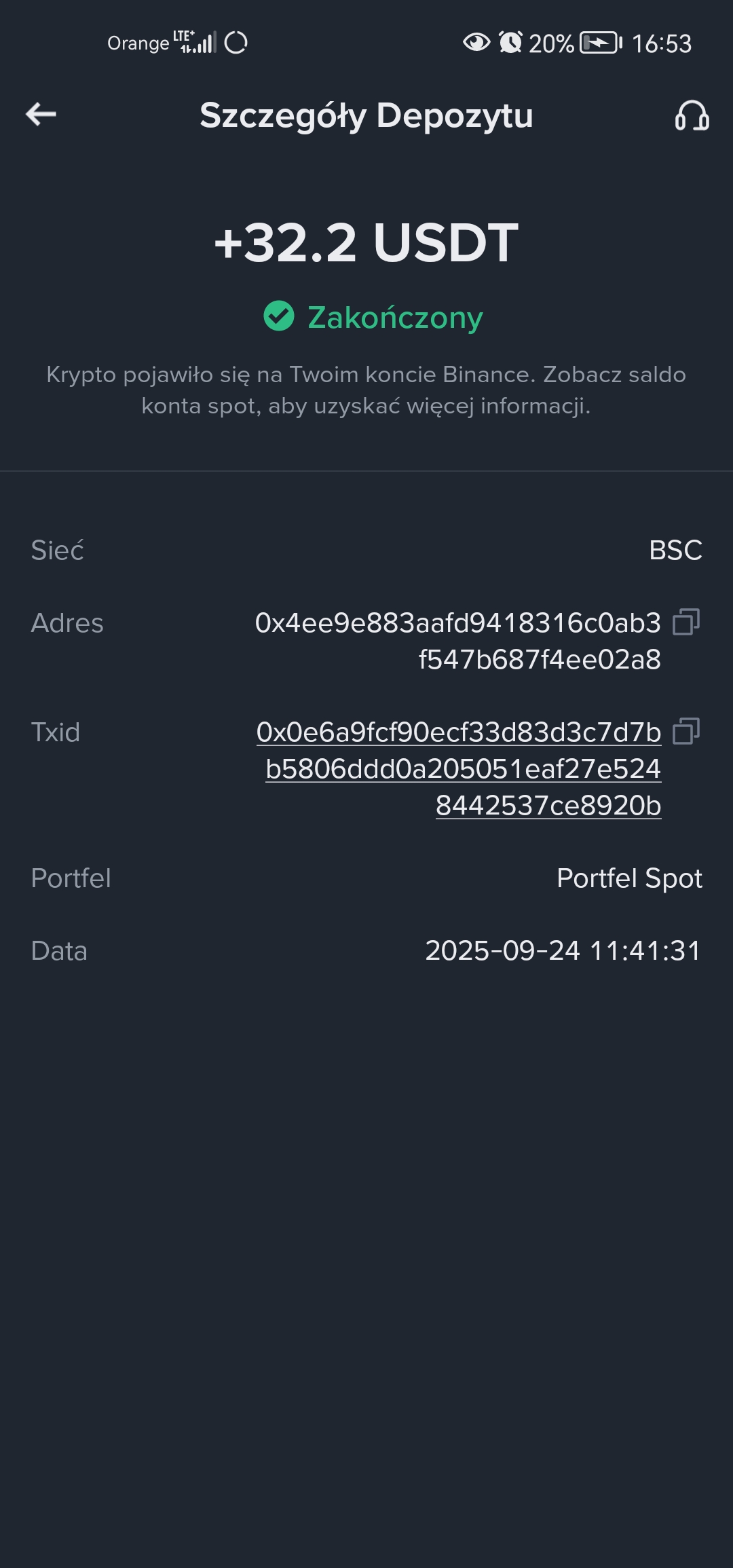This screenshot has height=1568, width=733.
Task: Tap the loading circle status icon
Action: click(x=236, y=43)
